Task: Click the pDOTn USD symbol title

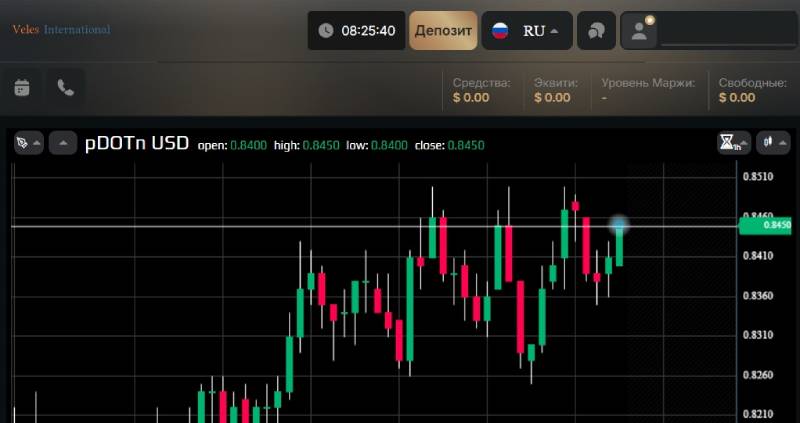Action: (x=137, y=143)
